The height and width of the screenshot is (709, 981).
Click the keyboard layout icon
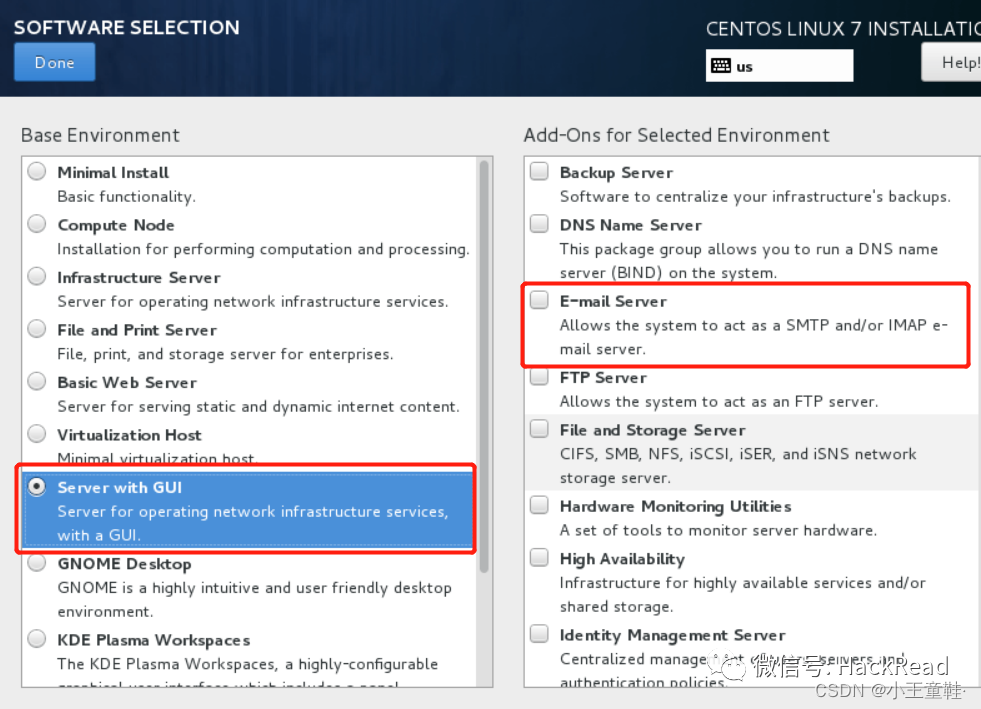click(720, 66)
